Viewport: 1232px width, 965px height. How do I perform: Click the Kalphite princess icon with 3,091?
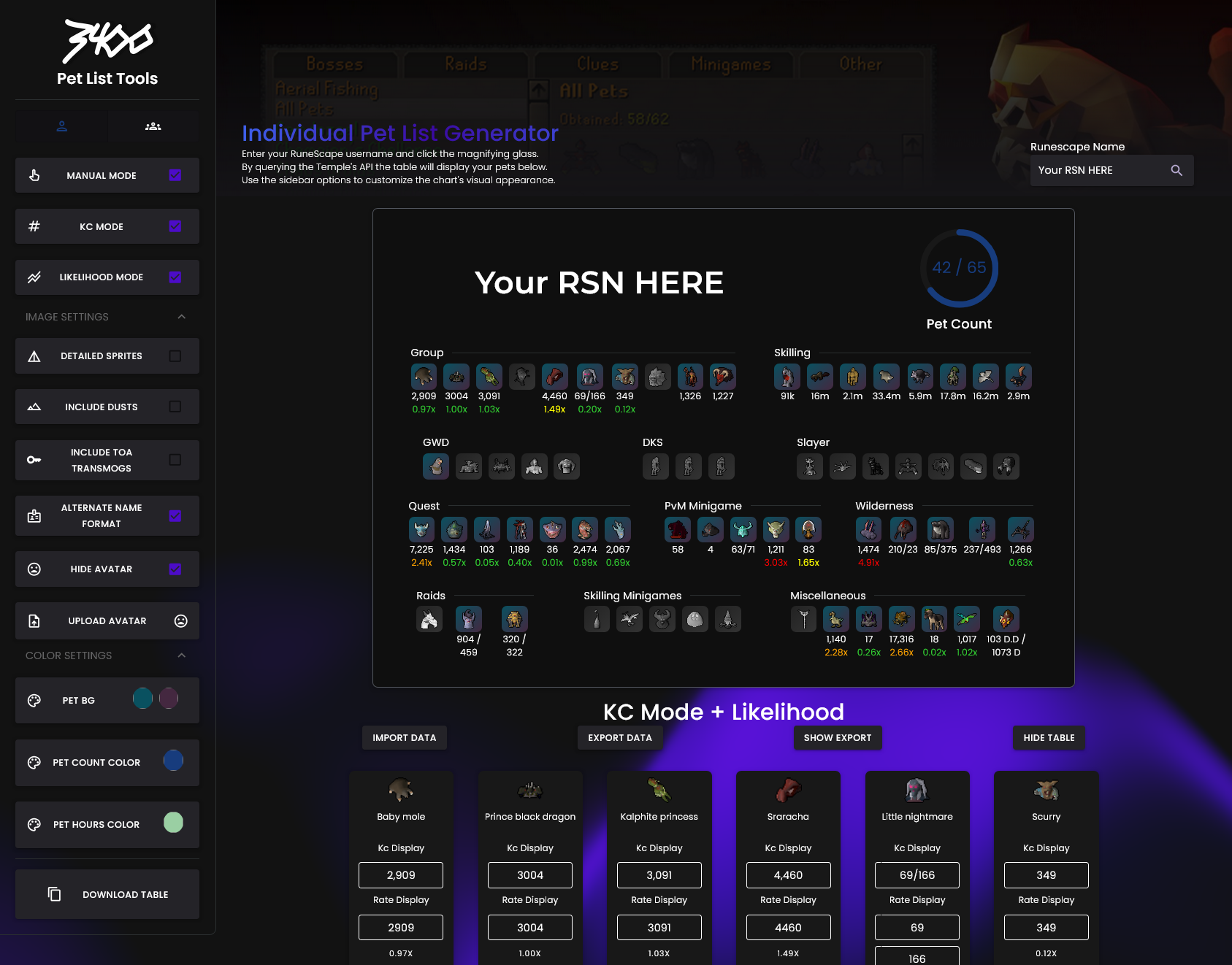click(x=489, y=377)
